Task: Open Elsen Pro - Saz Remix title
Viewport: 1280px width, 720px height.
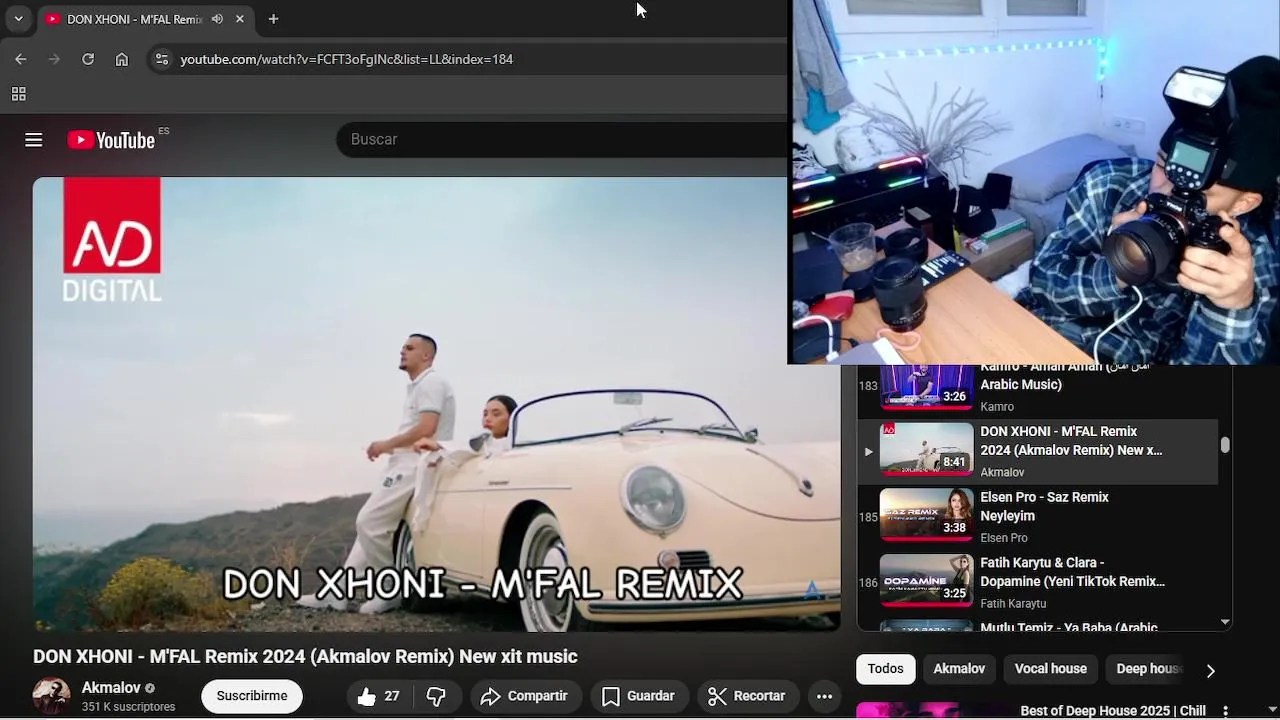Action: point(1044,506)
